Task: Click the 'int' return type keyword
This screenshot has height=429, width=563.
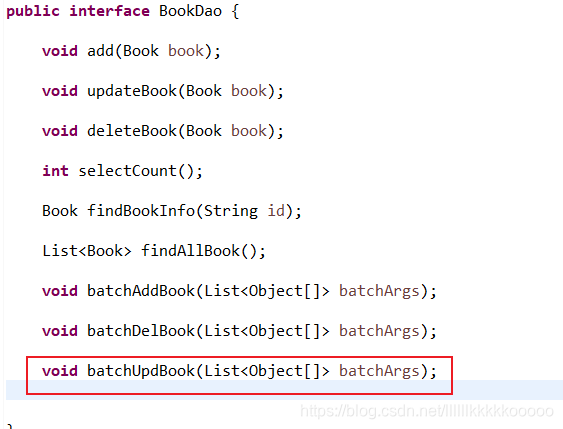Action: 55,171
